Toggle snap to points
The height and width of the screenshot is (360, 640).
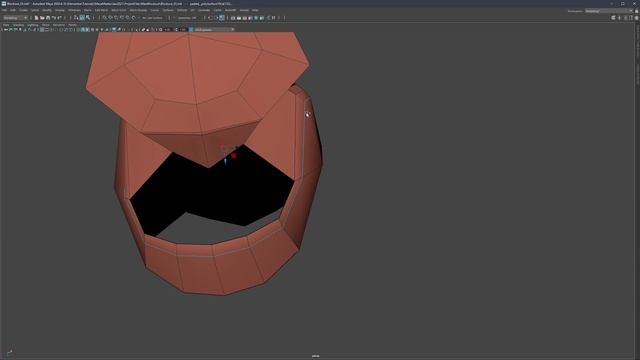(116, 18)
